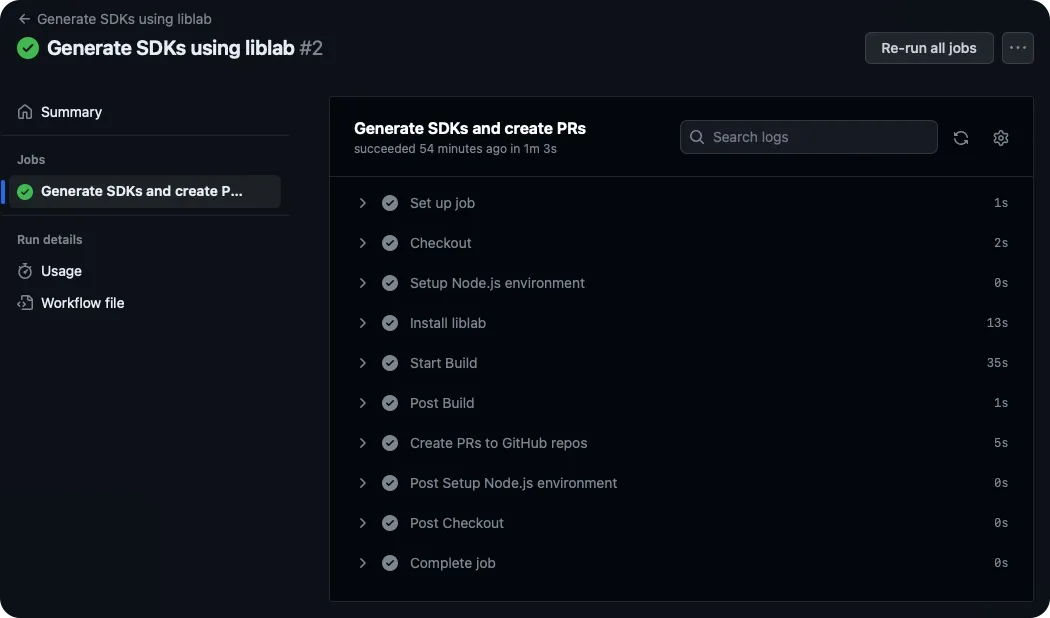Click the success checkmark on Set up job

(389, 202)
